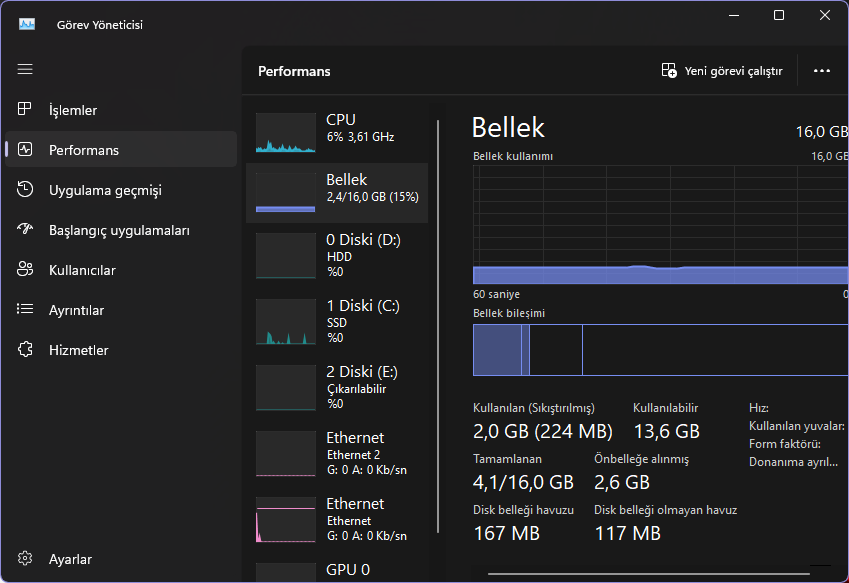
Task: Click the Ayrıntılar list icon
Action: click(26, 310)
